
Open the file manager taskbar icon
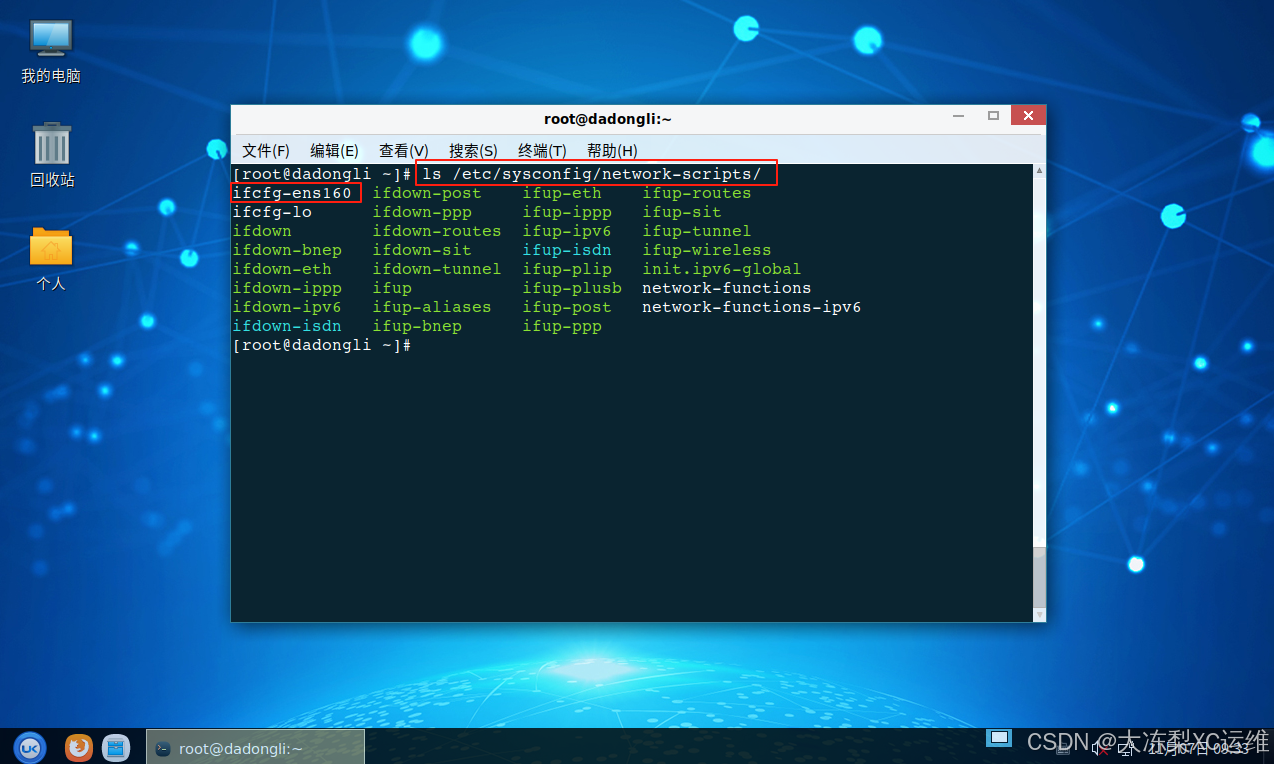[x=117, y=747]
